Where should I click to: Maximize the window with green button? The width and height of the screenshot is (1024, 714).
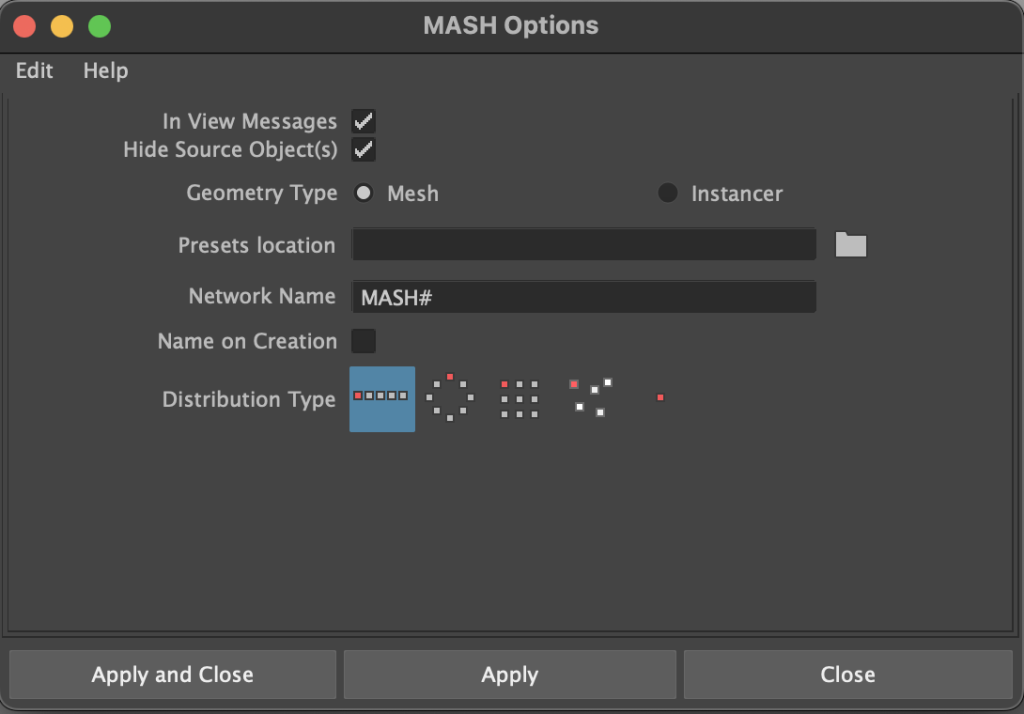(100, 26)
